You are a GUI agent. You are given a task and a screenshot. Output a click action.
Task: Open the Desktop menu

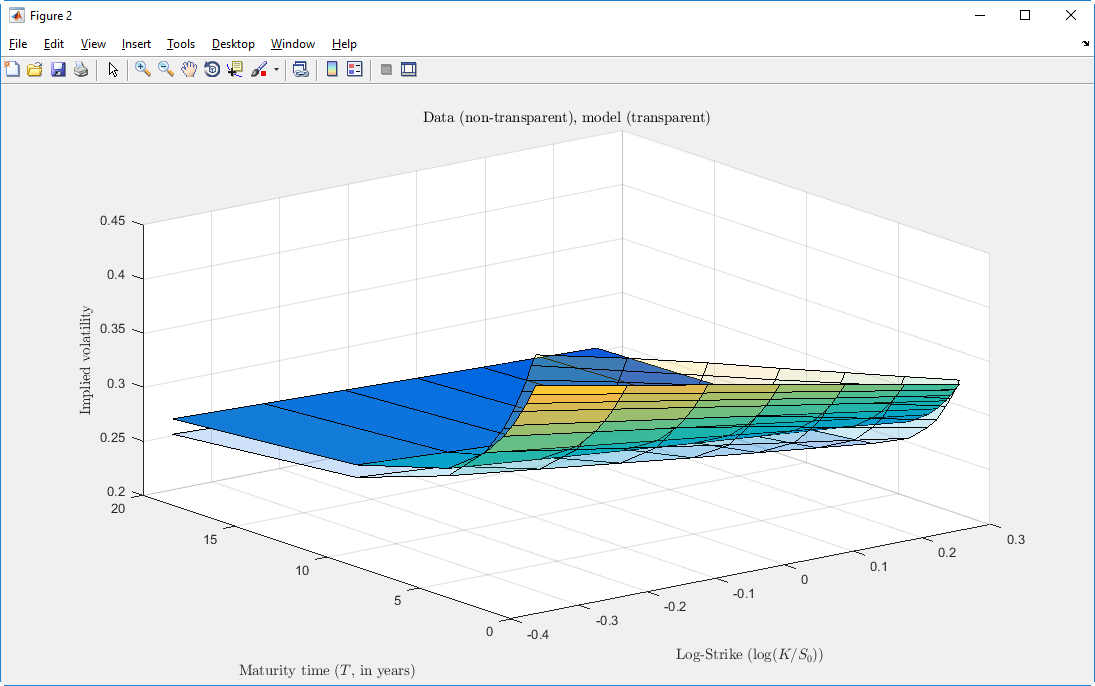(233, 44)
